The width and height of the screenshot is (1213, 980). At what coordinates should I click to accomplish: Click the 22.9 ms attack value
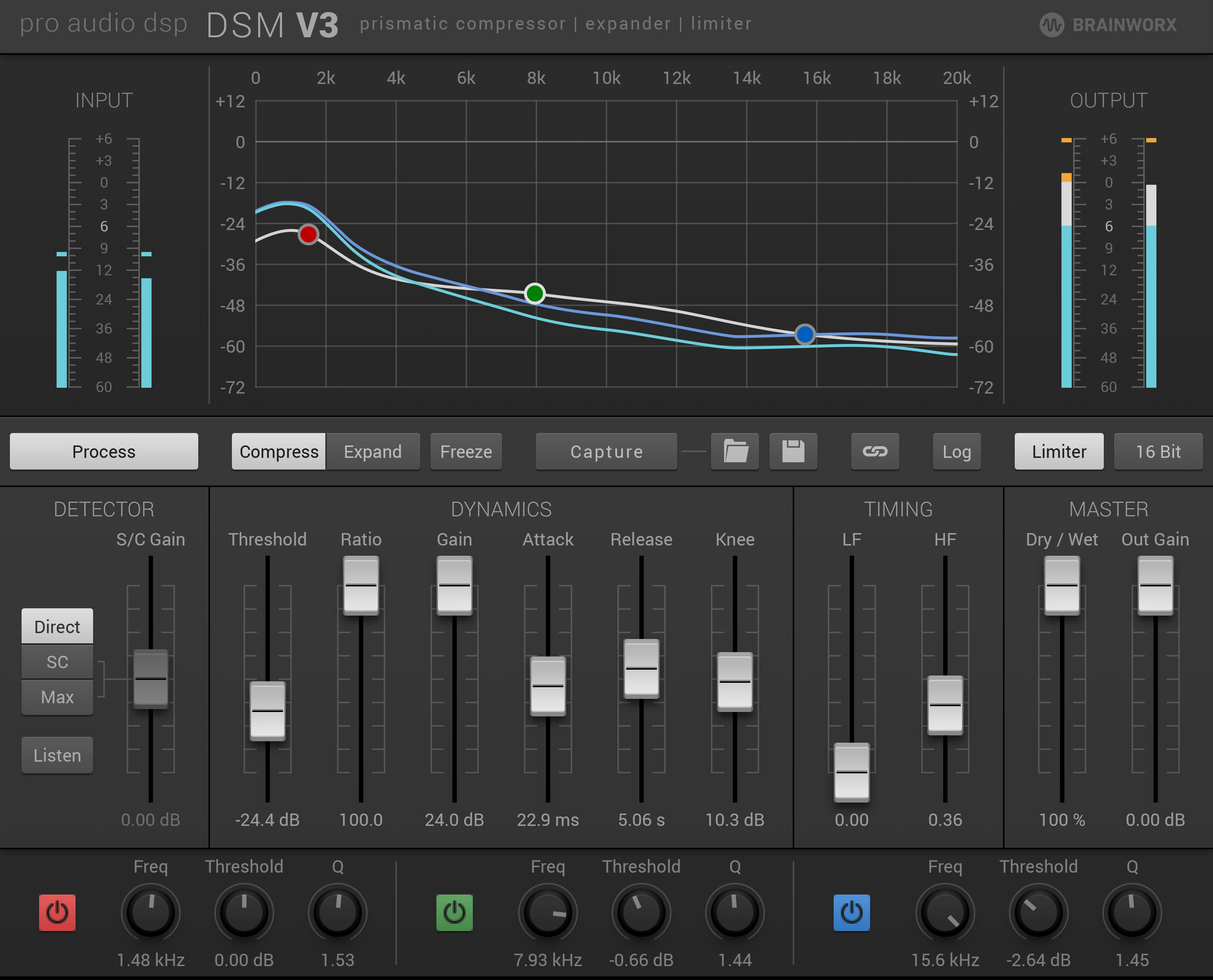[x=548, y=820]
